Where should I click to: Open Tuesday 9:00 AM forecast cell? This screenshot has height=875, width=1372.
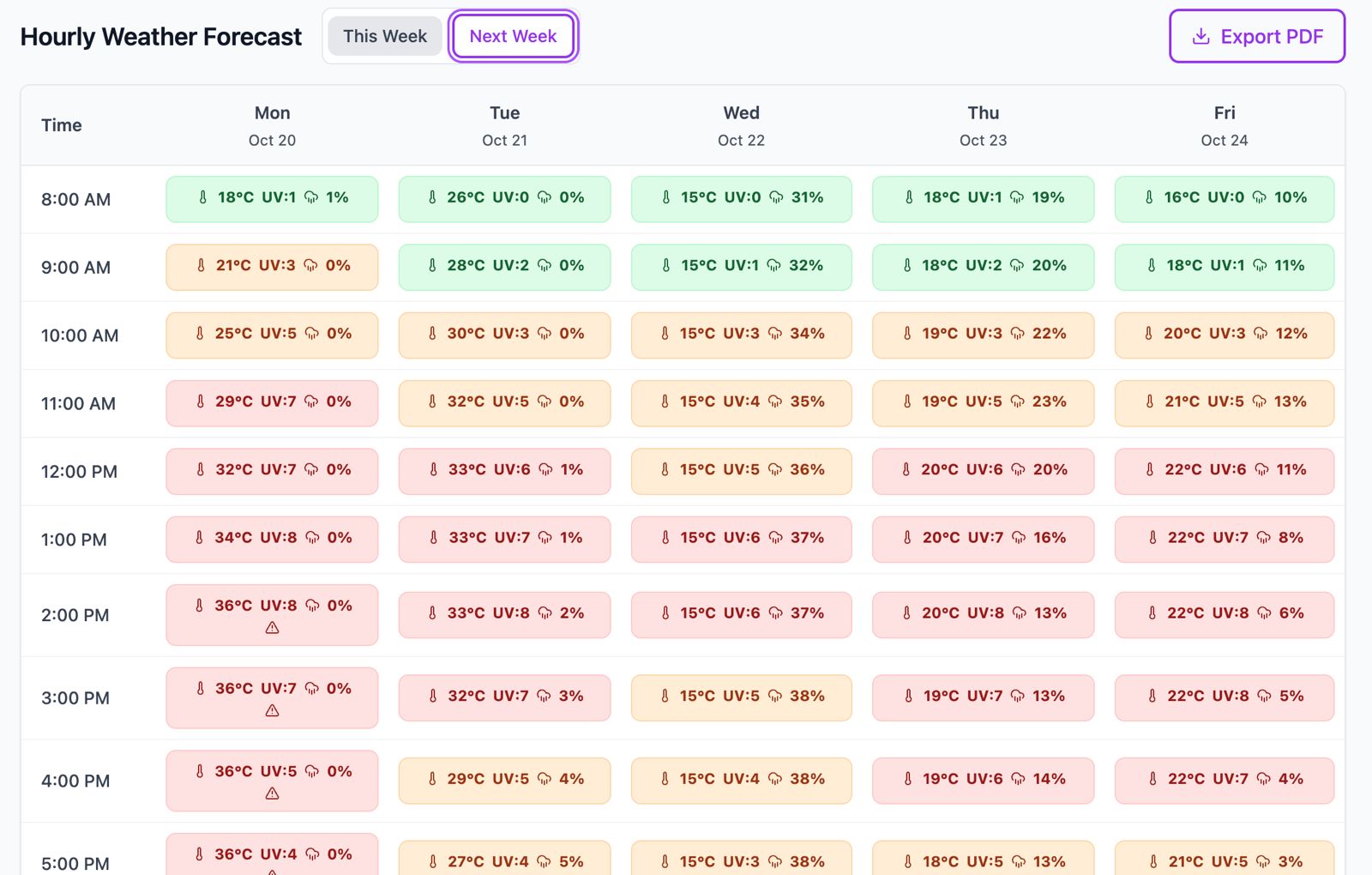tap(504, 267)
